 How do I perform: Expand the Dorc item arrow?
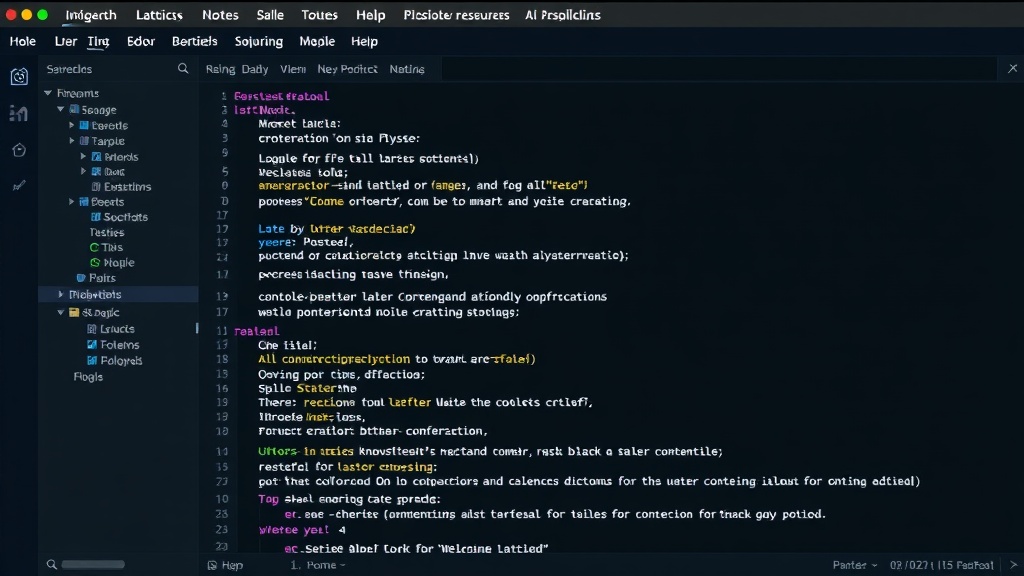pyautogui.click(x=84, y=172)
